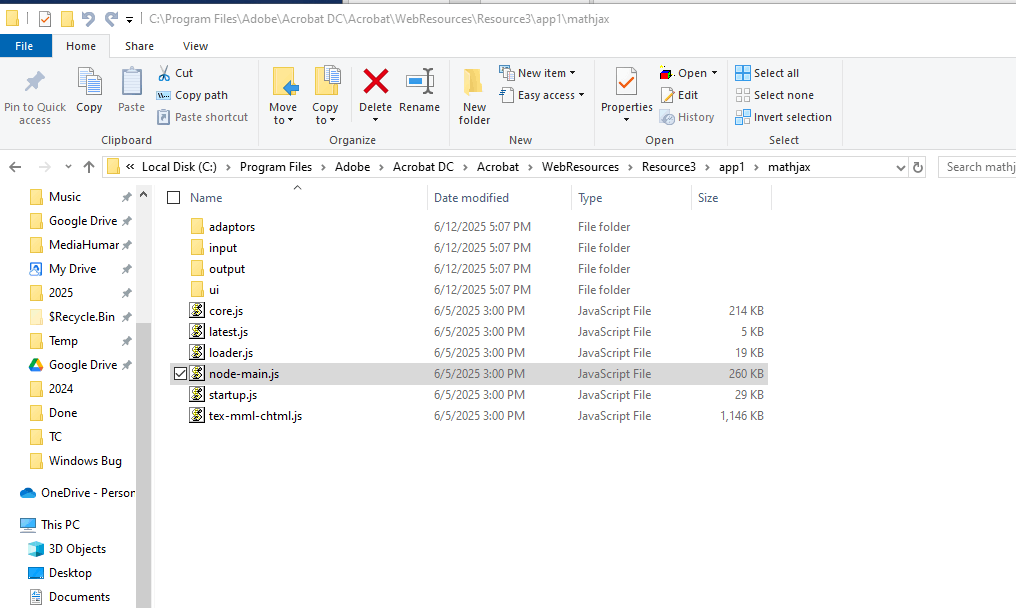Click Acrobat DC in the address breadcrumb
1016x608 pixels.
423,167
